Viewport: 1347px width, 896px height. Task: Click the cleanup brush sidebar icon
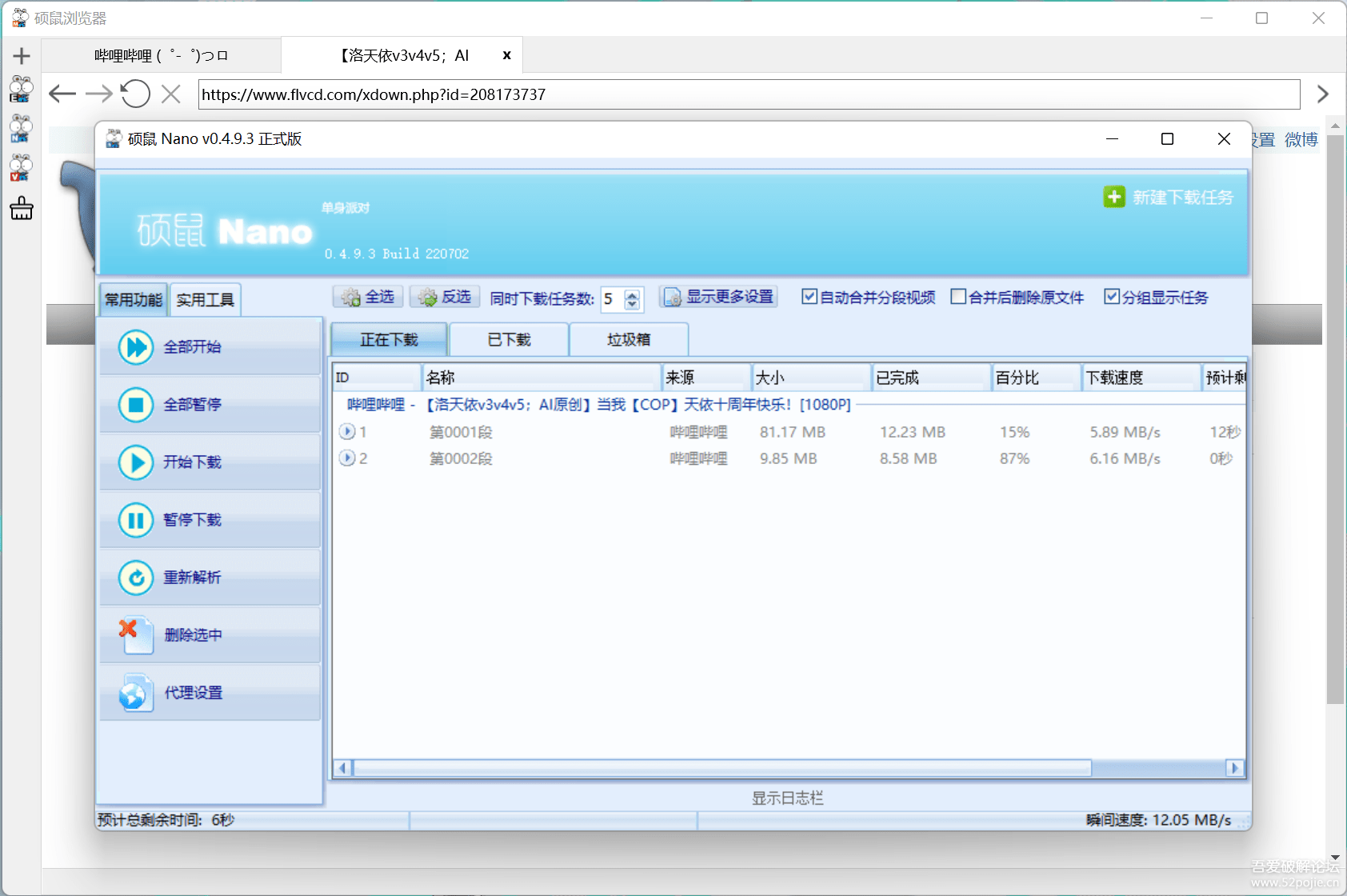(22, 208)
